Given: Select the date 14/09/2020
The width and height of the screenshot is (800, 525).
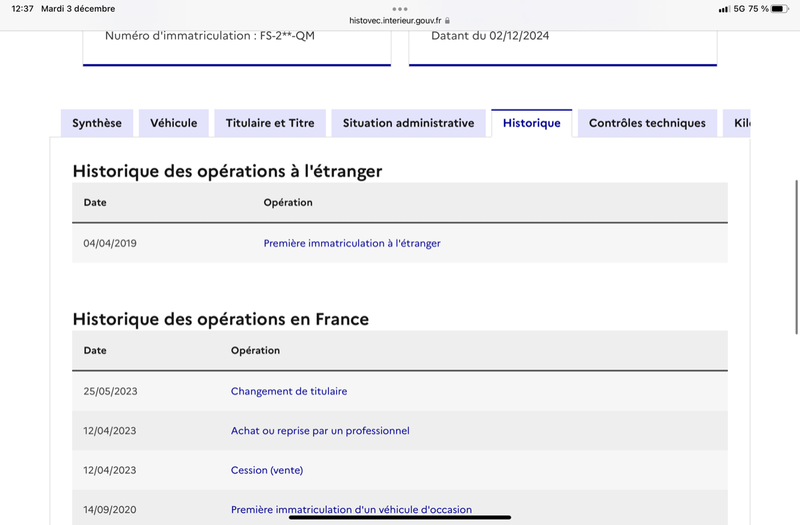Looking at the screenshot, I should click(110, 509).
